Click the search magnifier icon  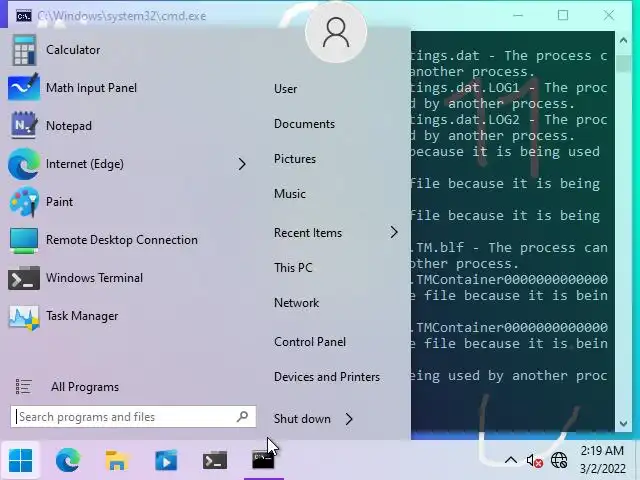pyautogui.click(x=242, y=416)
